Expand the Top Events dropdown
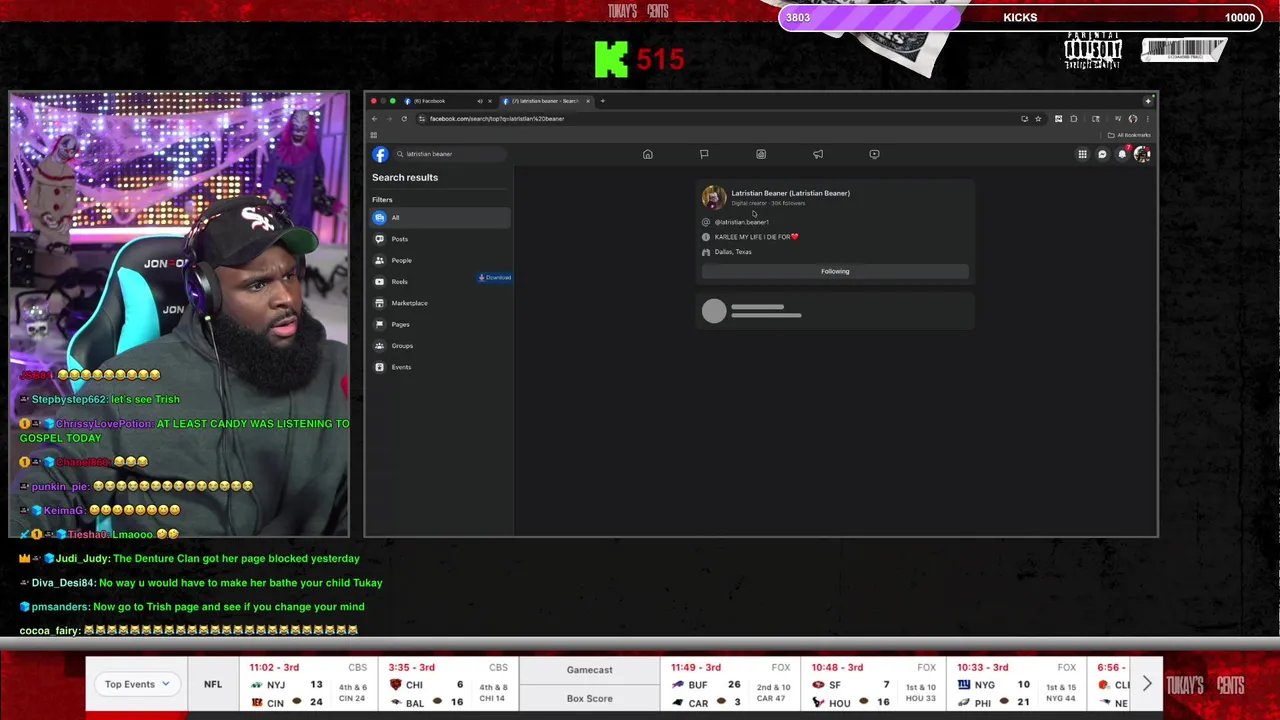 tap(138, 684)
